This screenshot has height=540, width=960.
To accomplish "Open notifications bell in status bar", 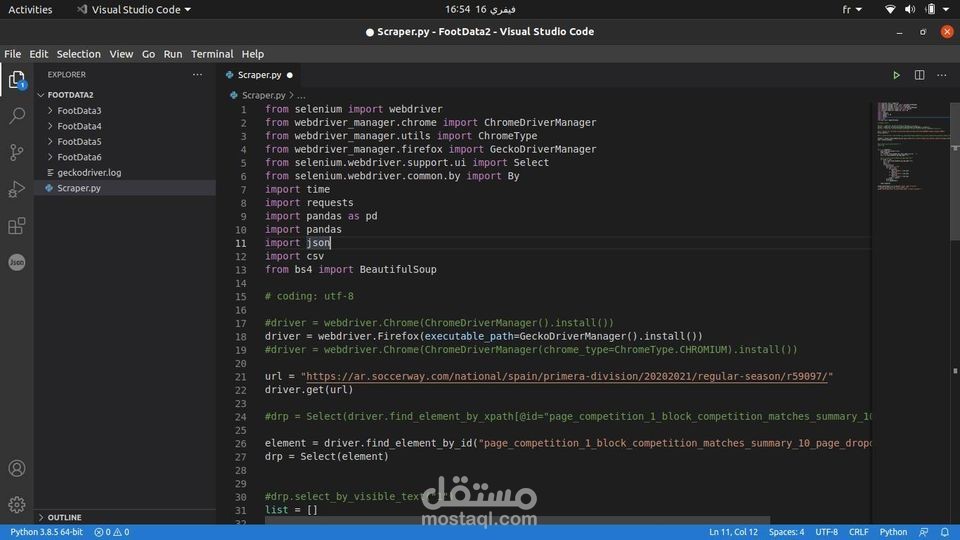I will click(x=945, y=532).
